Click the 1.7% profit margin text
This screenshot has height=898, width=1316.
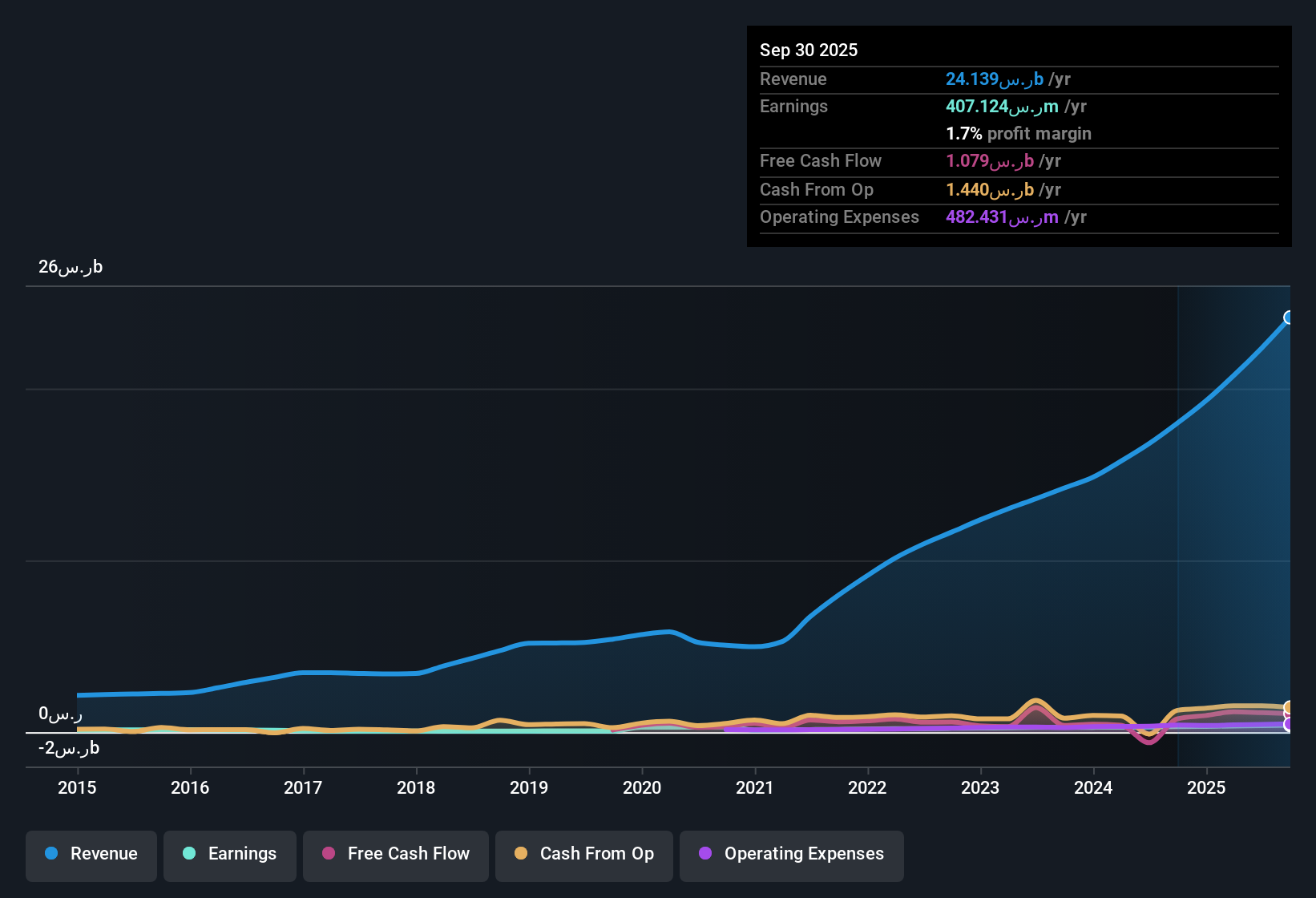click(x=1018, y=133)
